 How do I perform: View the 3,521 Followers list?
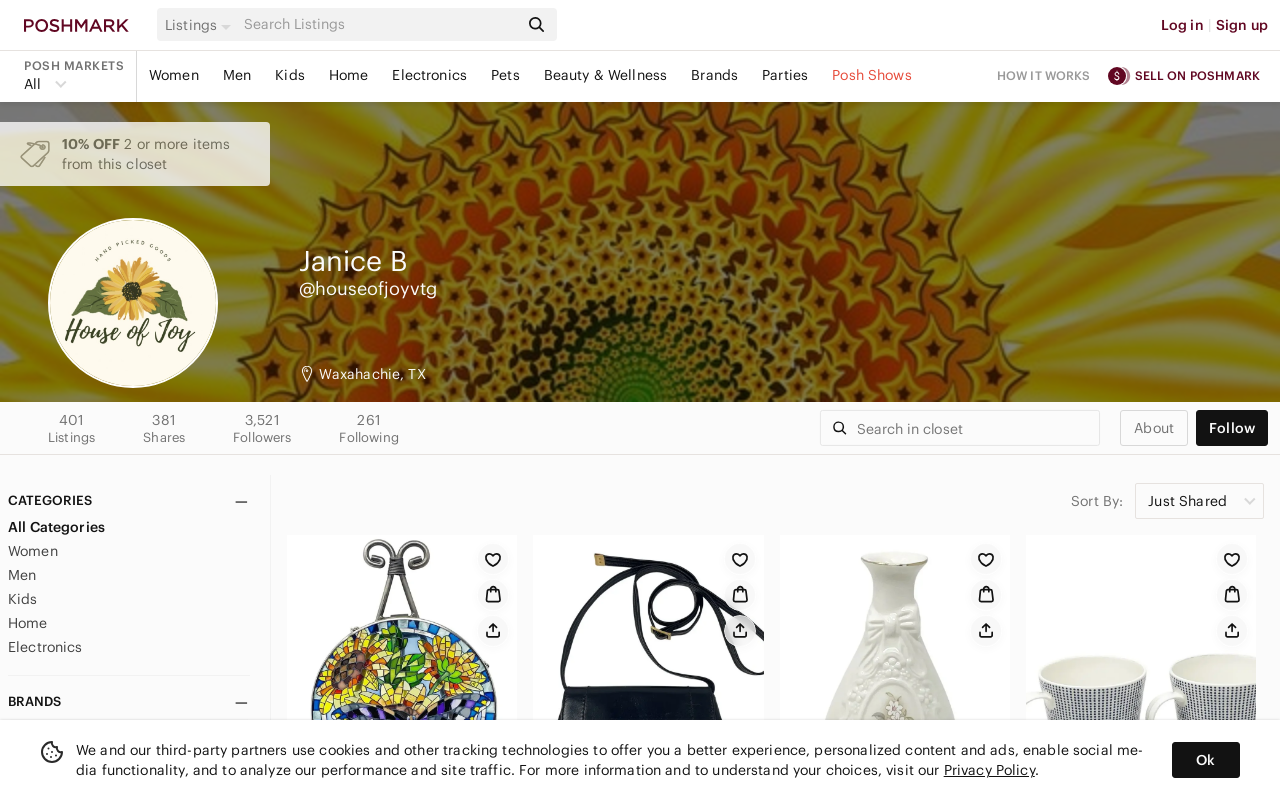pos(262,428)
